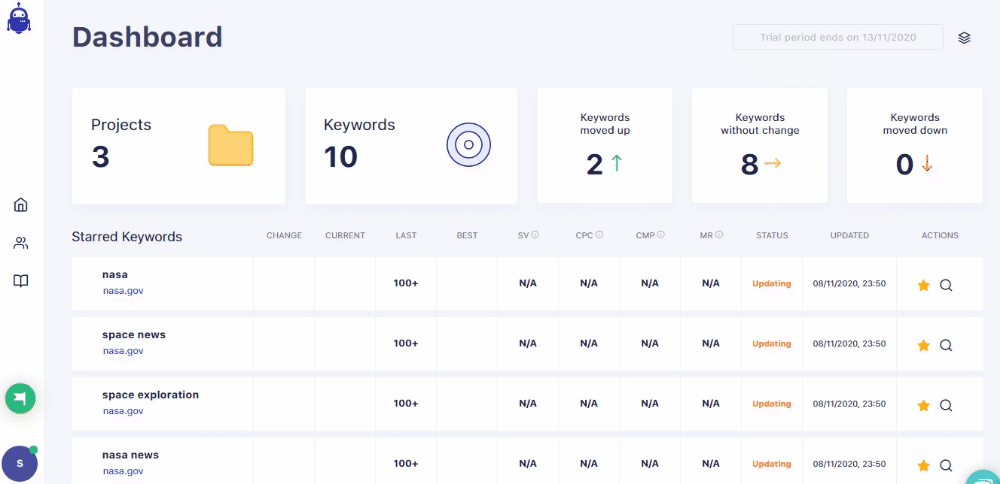The image size is (1000, 484).
Task: Open nasa.gov link under space exploration
Action: coord(123,411)
